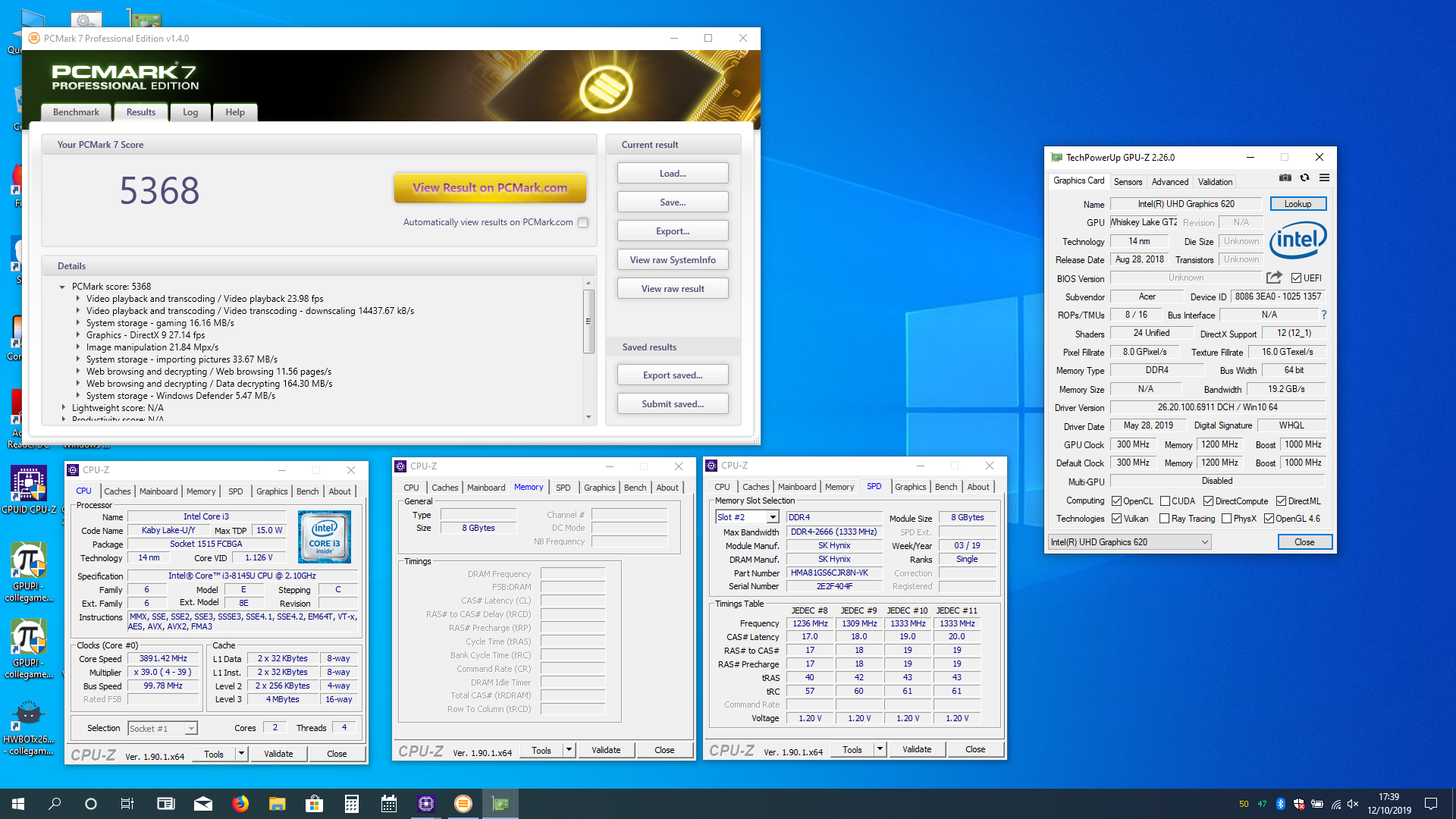The height and width of the screenshot is (819, 1456).
Task: Open Tools dropdown arrow in CPU tab window
Action: tap(241, 754)
